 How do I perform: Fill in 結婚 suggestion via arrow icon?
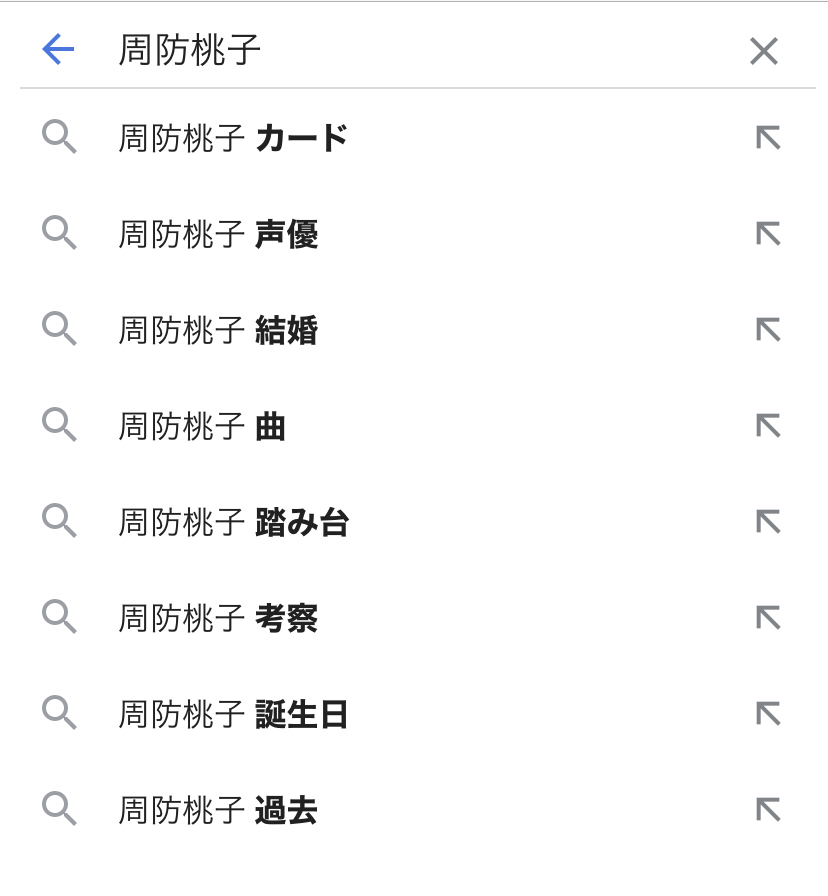(x=767, y=330)
